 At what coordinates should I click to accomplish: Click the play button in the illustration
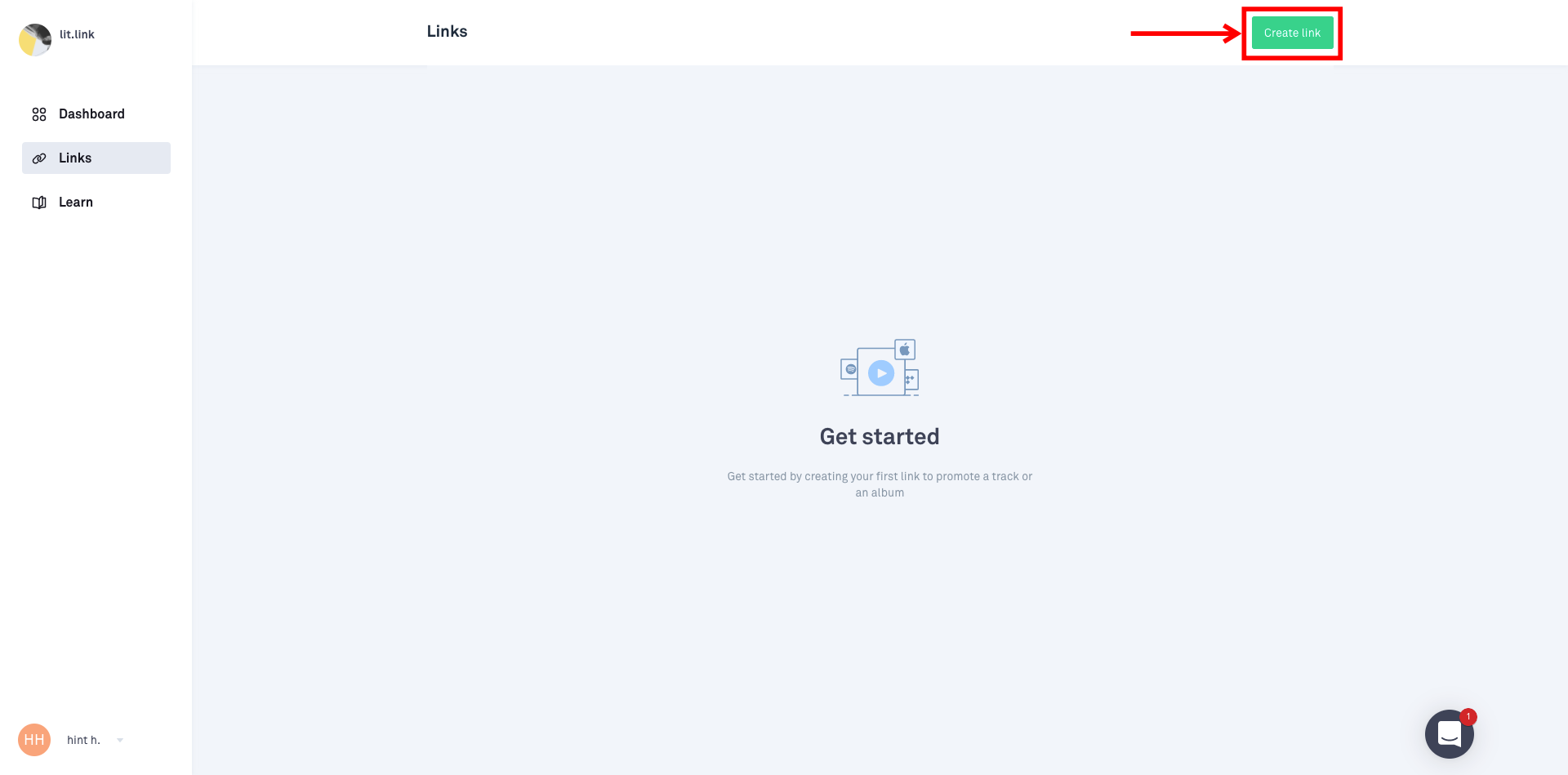(x=881, y=373)
